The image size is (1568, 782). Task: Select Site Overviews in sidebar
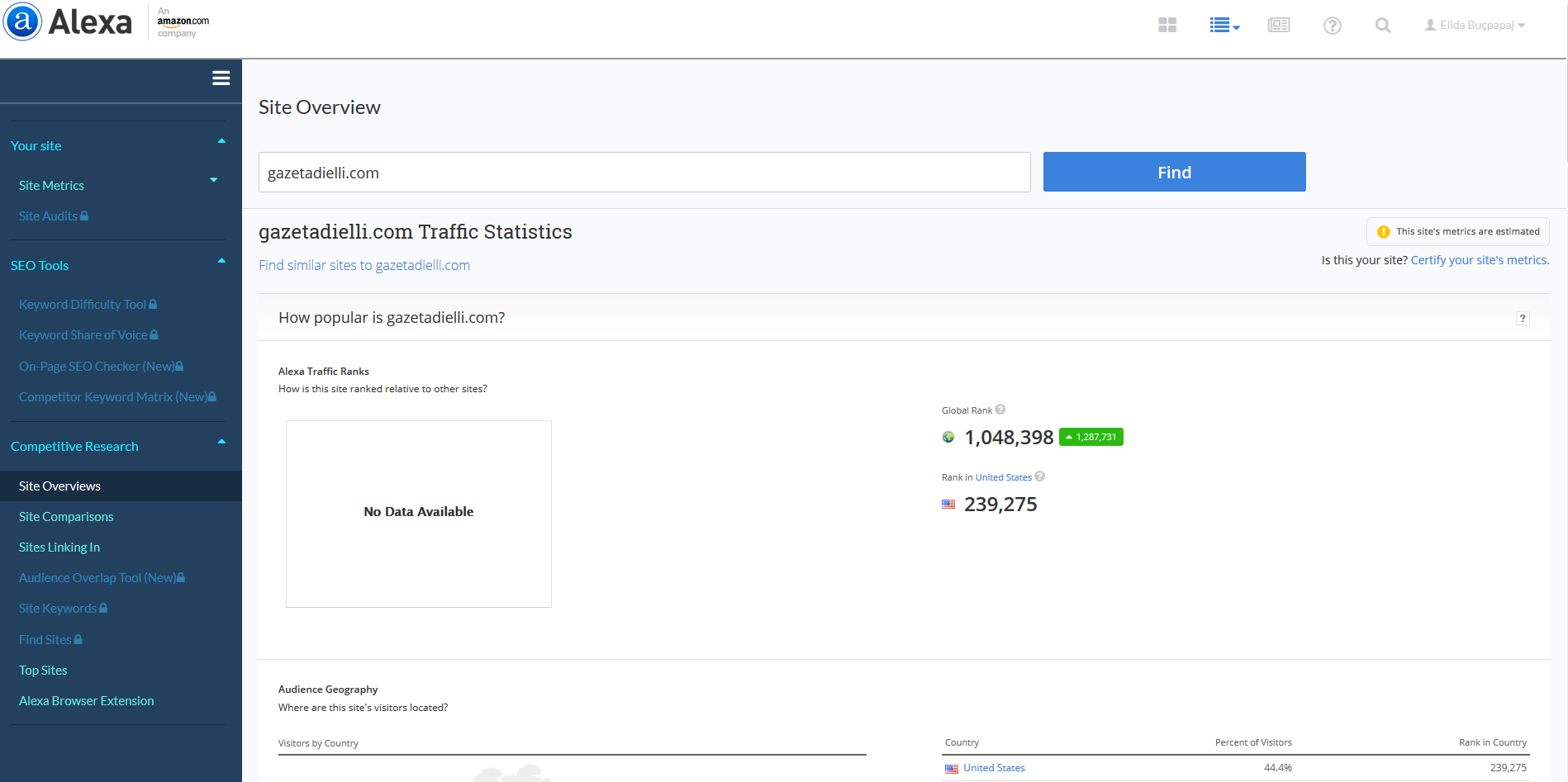pyautogui.click(x=121, y=486)
